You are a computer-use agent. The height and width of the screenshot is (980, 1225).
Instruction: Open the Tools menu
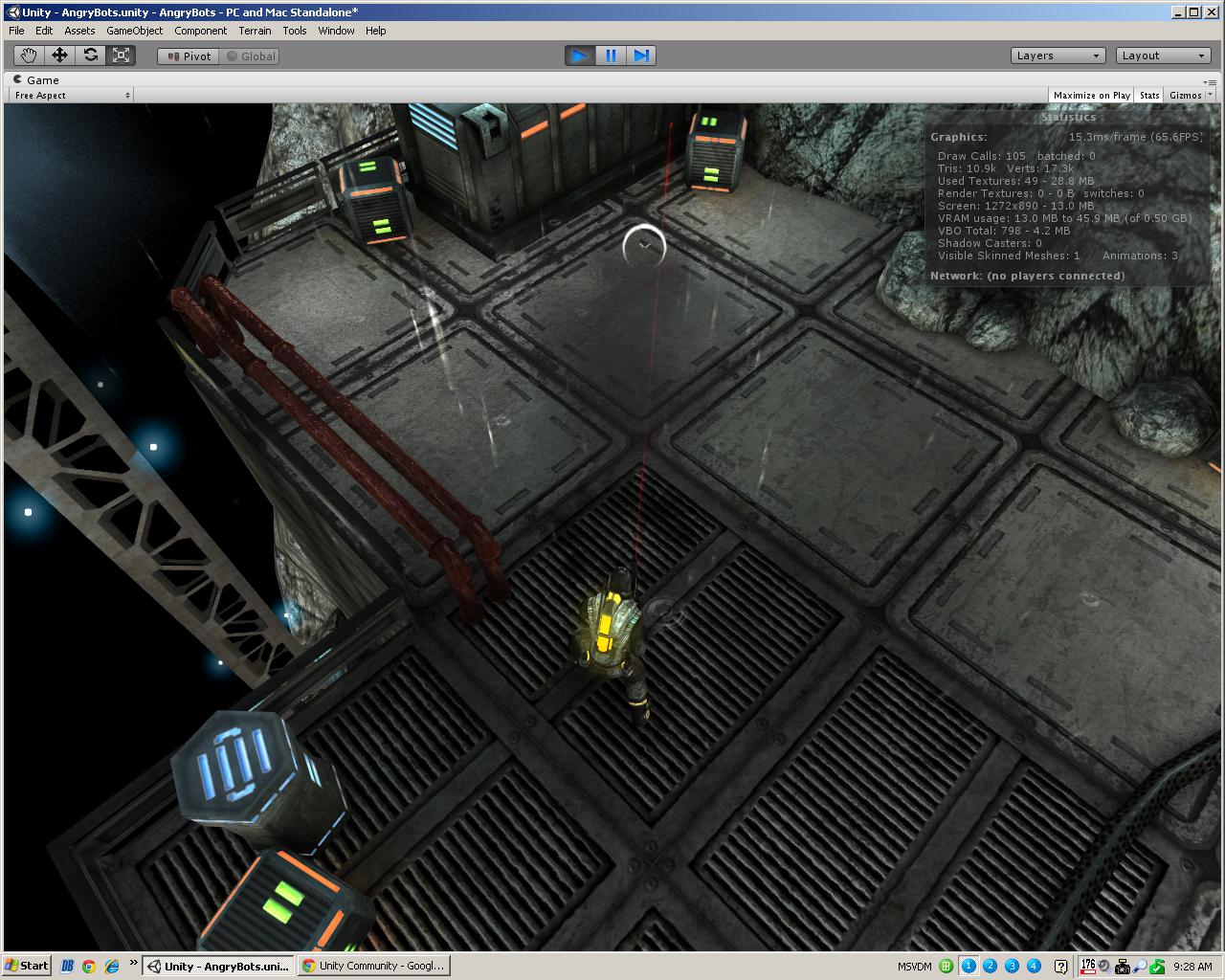click(x=295, y=31)
